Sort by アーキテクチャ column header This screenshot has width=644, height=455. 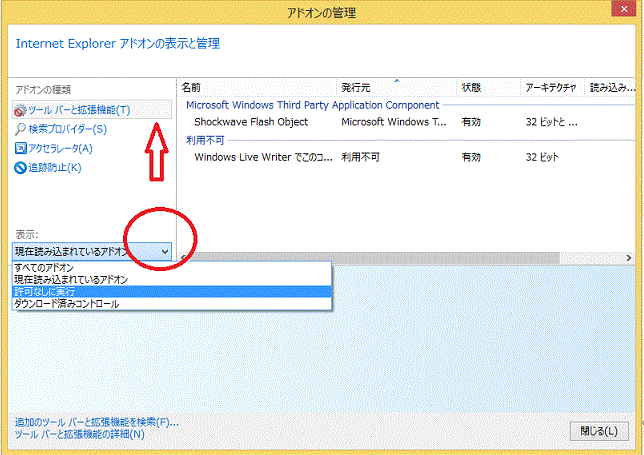[x=552, y=87]
